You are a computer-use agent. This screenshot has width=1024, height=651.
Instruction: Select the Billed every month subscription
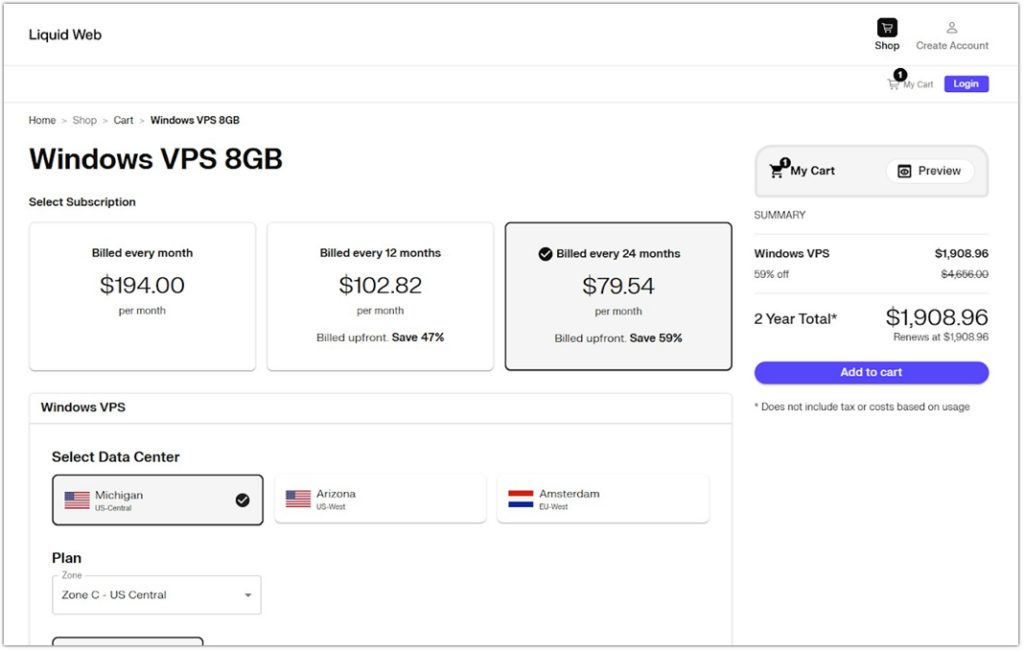142,296
